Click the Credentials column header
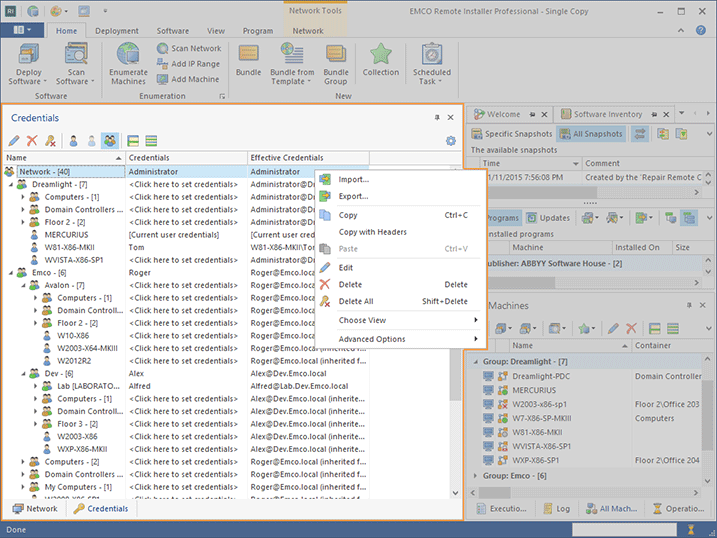The image size is (717, 538). tap(186, 158)
